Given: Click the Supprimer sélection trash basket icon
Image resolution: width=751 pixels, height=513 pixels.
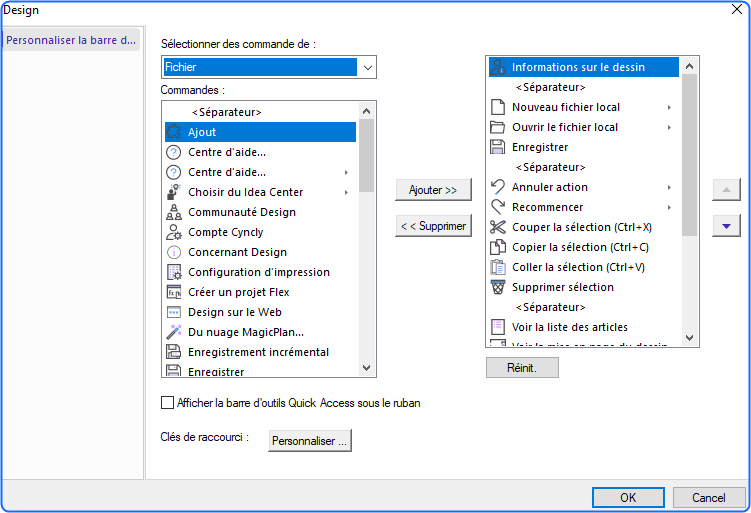Looking at the screenshot, I should click(x=498, y=287).
